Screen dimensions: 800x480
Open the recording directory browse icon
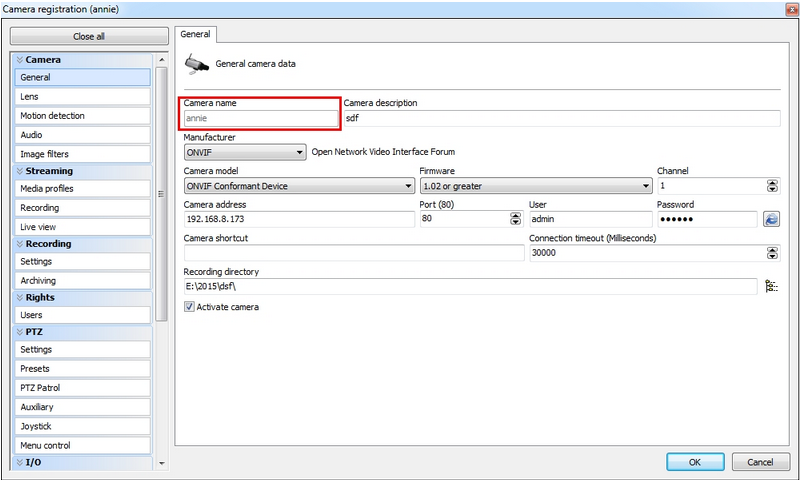point(771,286)
